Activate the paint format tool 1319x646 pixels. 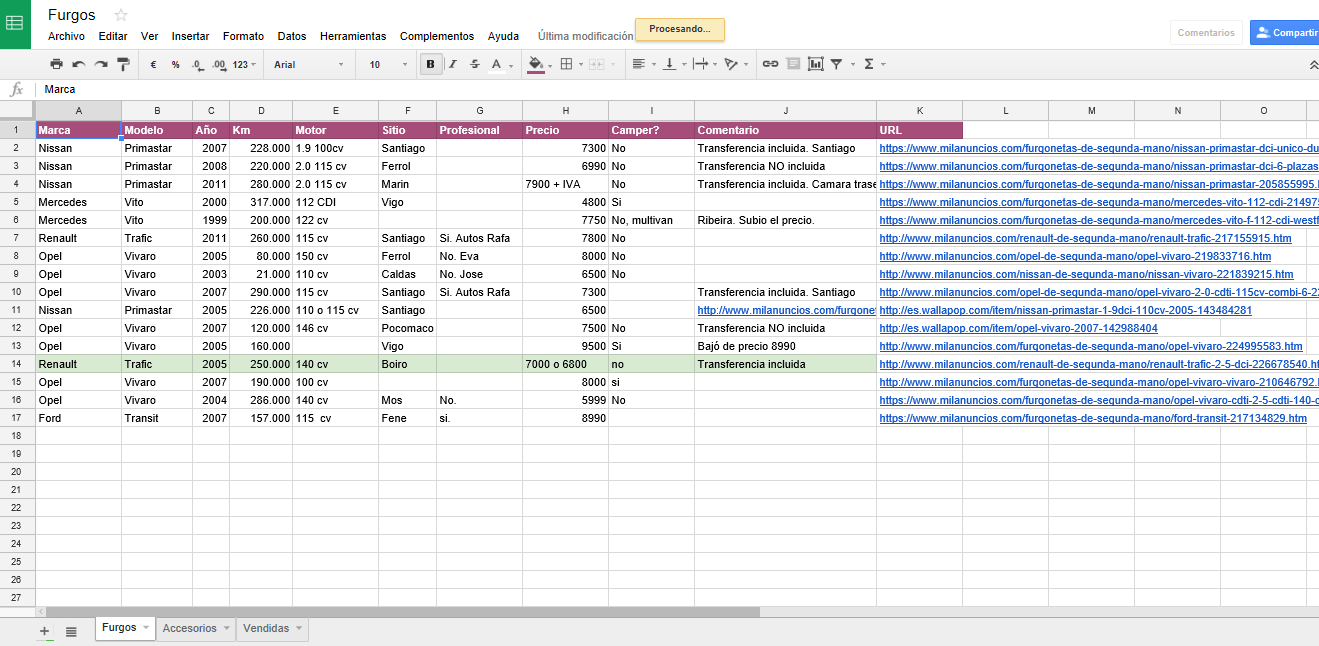coord(124,64)
